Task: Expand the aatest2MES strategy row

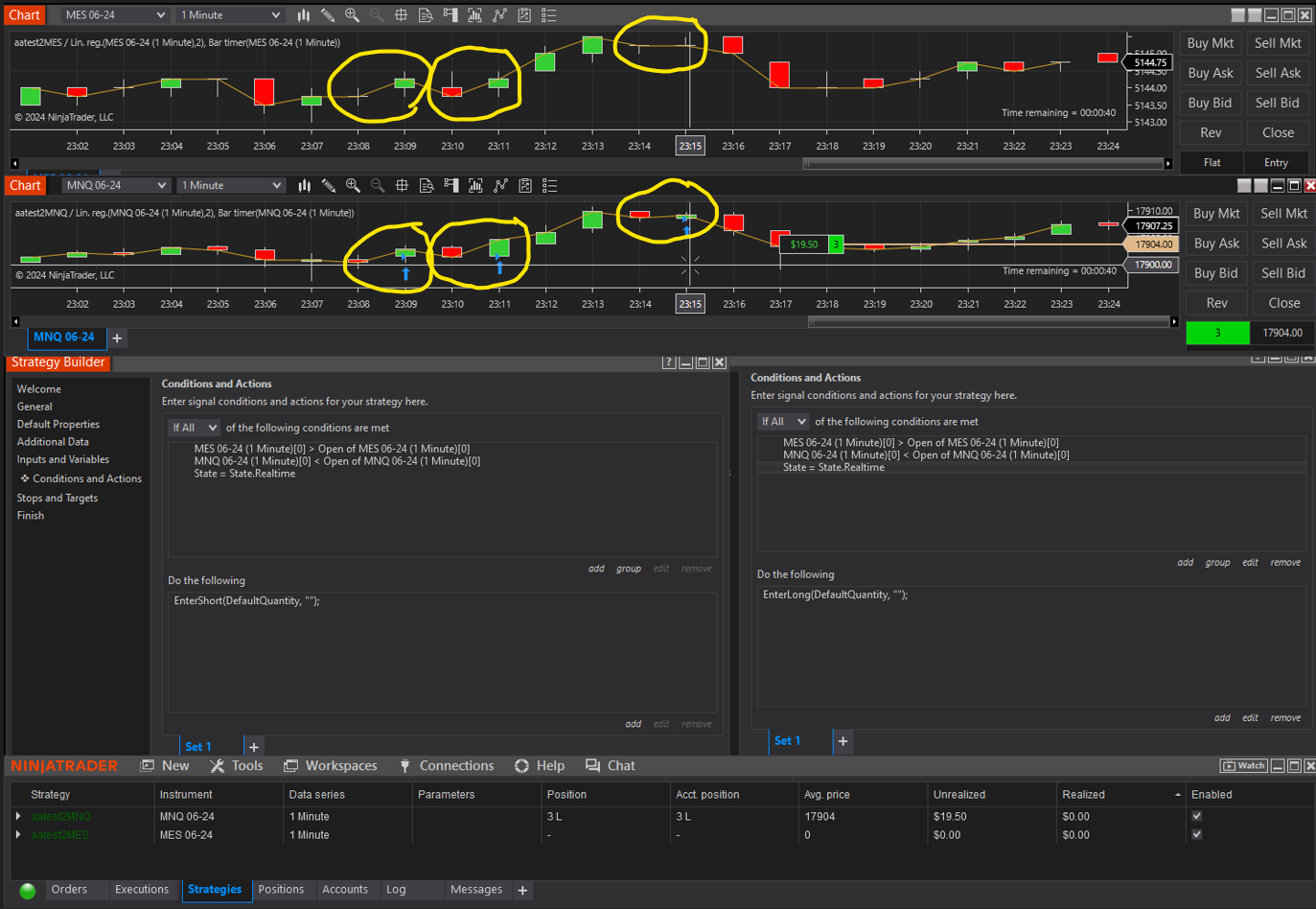Action: pos(18,835)
